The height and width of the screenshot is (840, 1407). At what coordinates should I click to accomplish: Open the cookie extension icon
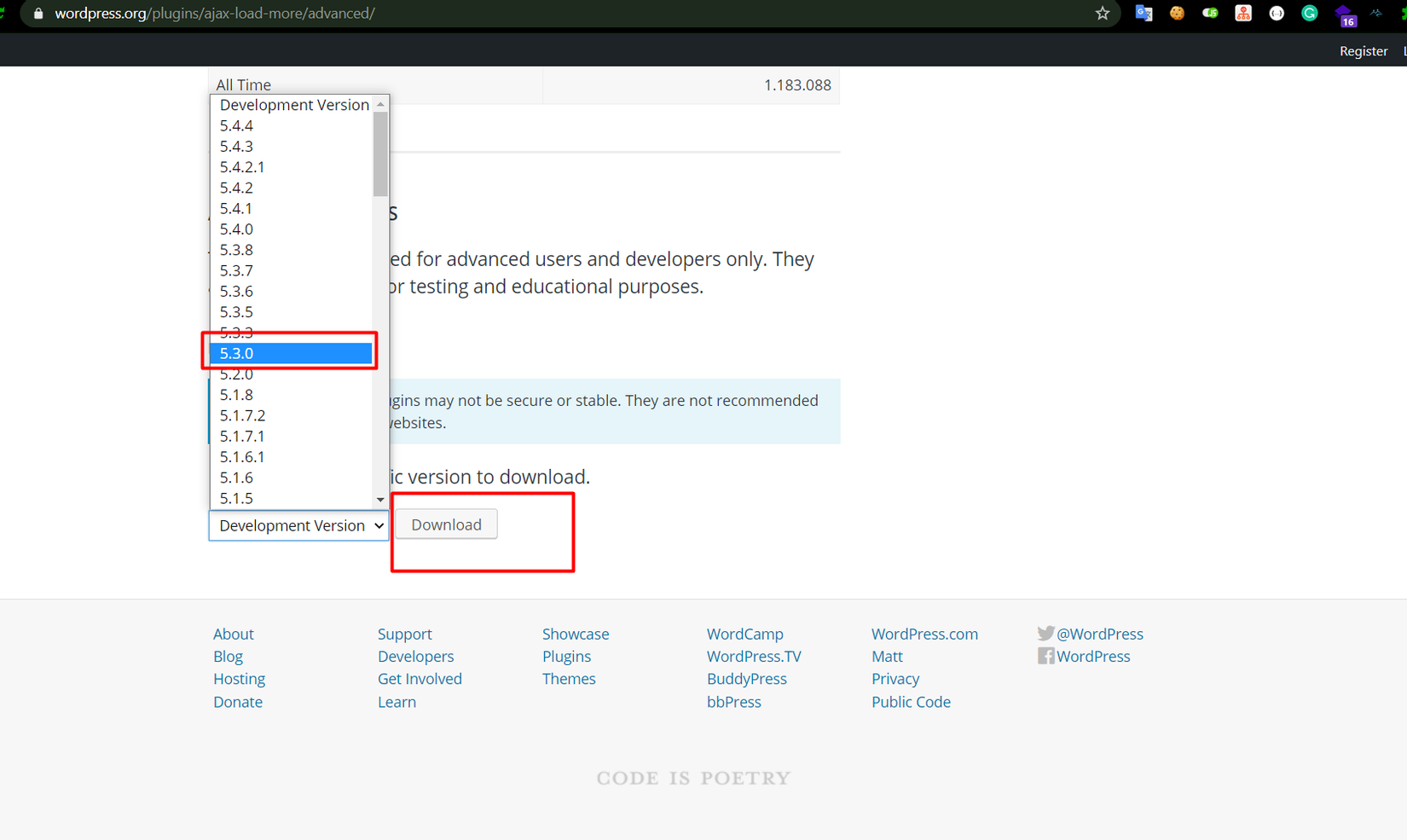[1177, 14]
